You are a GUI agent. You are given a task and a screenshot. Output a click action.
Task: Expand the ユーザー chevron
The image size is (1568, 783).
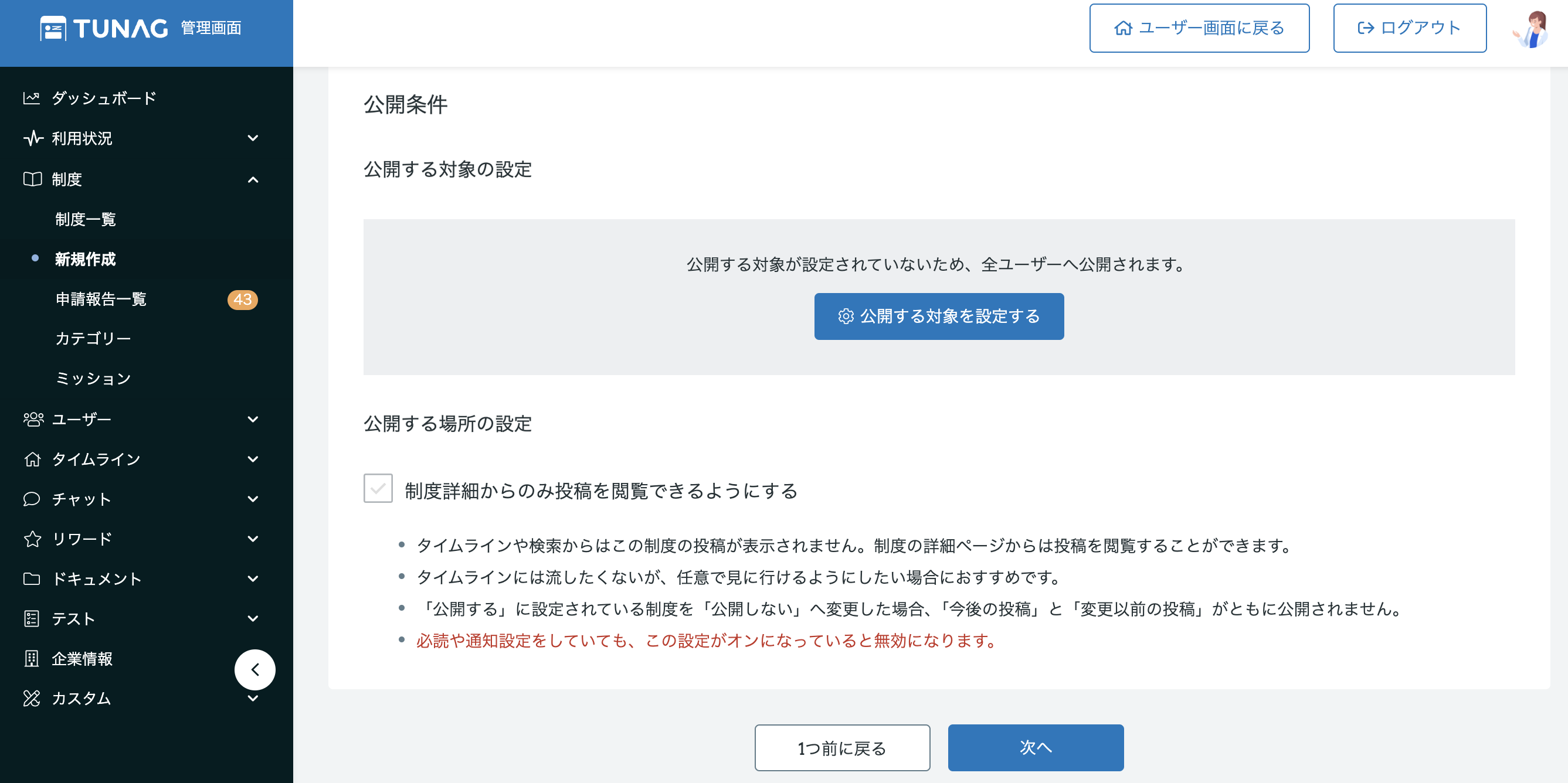253,419
